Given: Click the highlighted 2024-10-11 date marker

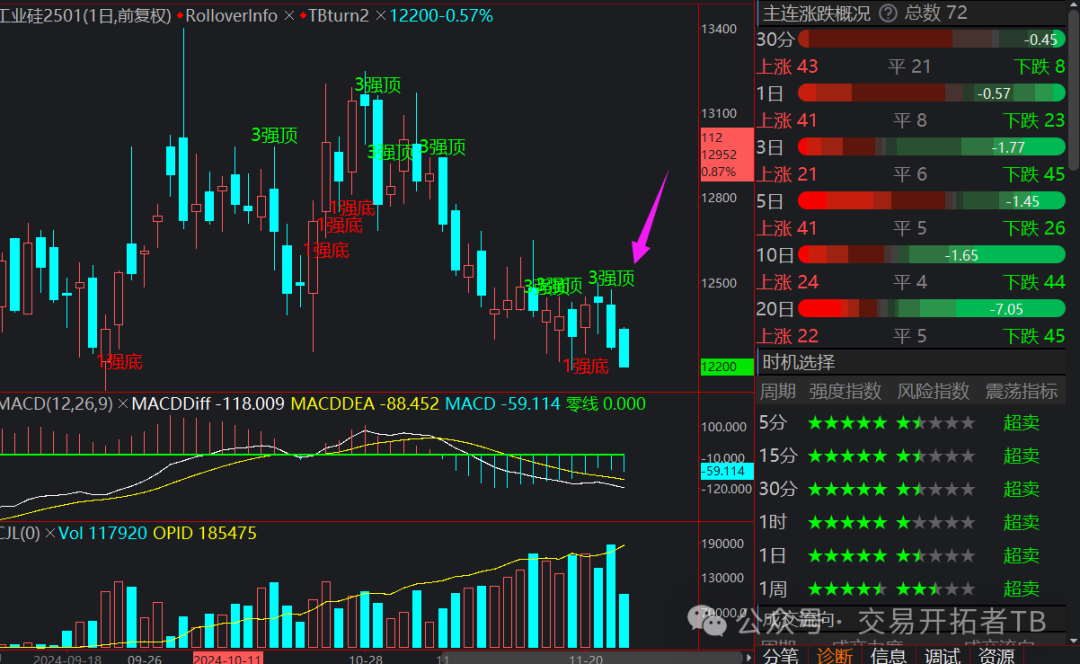Looking at the screenshot, I should click(227, 658).
